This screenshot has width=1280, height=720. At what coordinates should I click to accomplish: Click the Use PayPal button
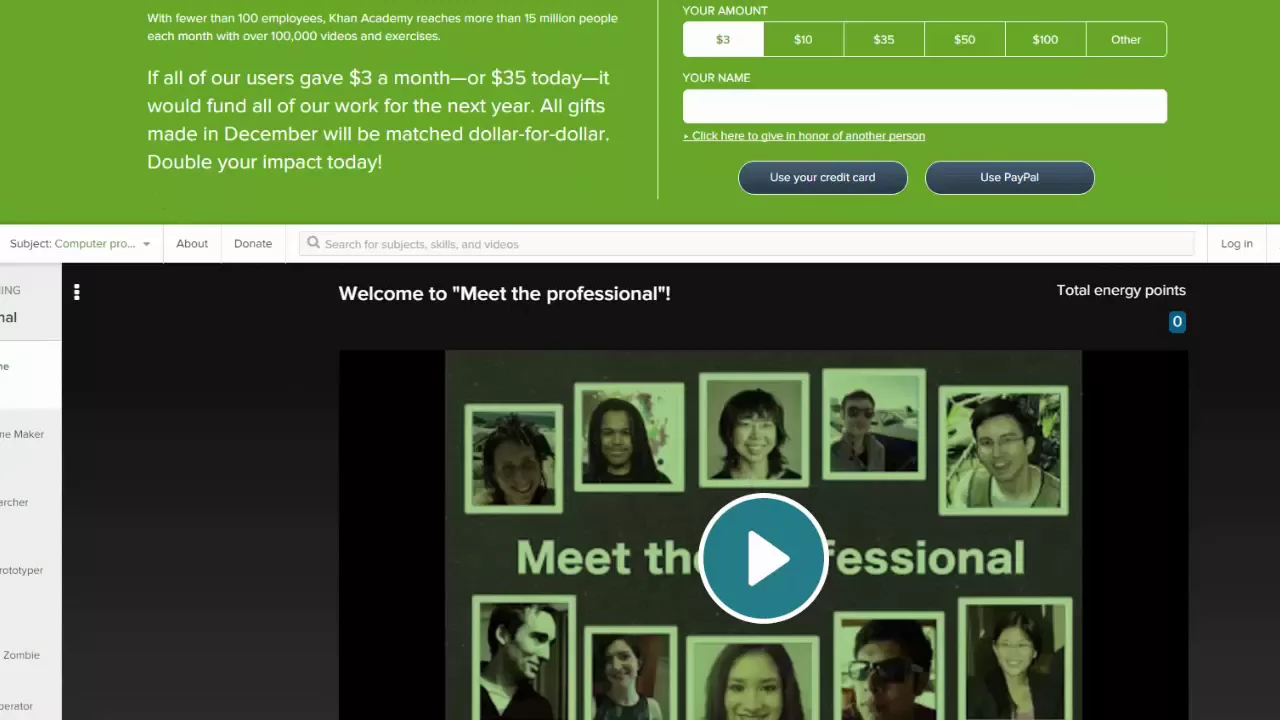[1009, 177]
